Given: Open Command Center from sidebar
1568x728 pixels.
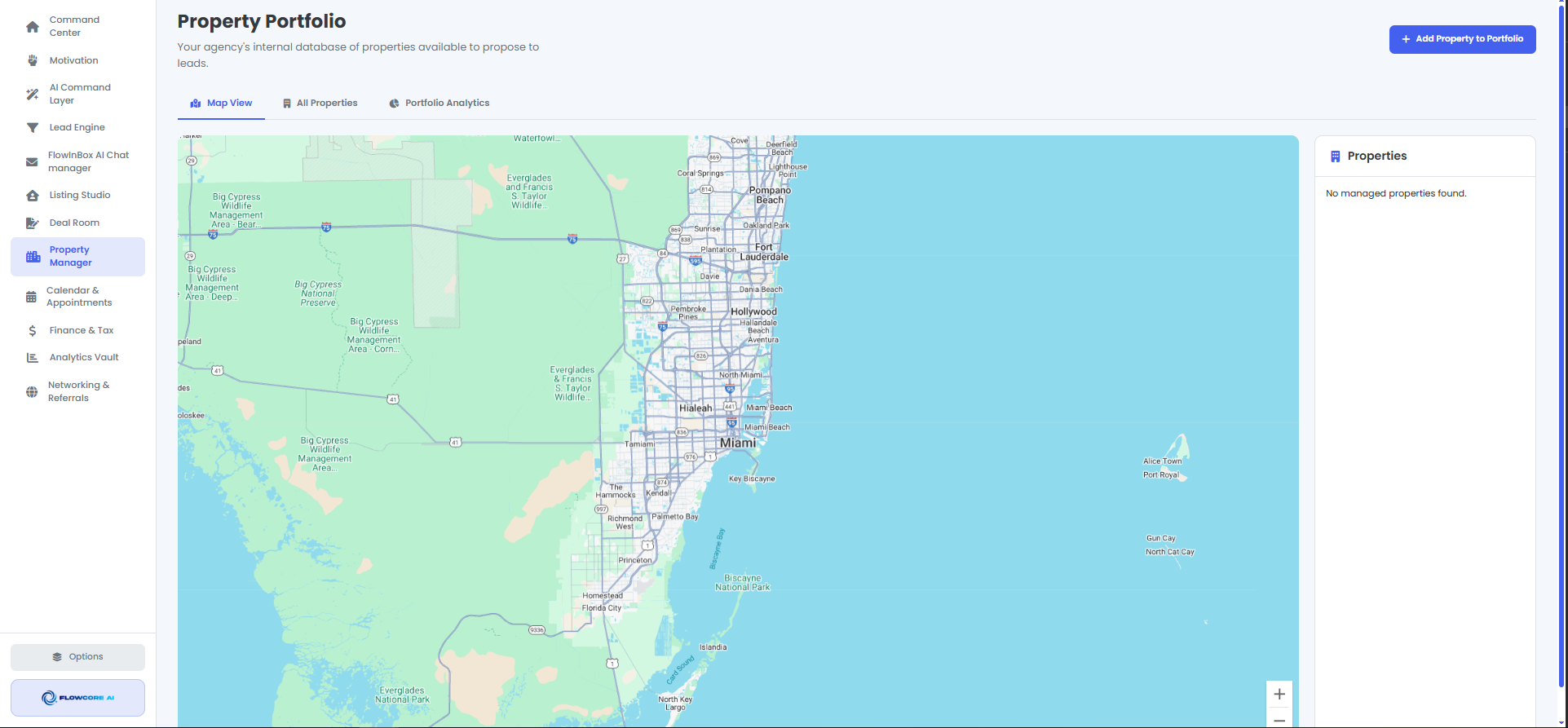Looking at the screenshot, I should pyautogui.click(x=77, y=26).
